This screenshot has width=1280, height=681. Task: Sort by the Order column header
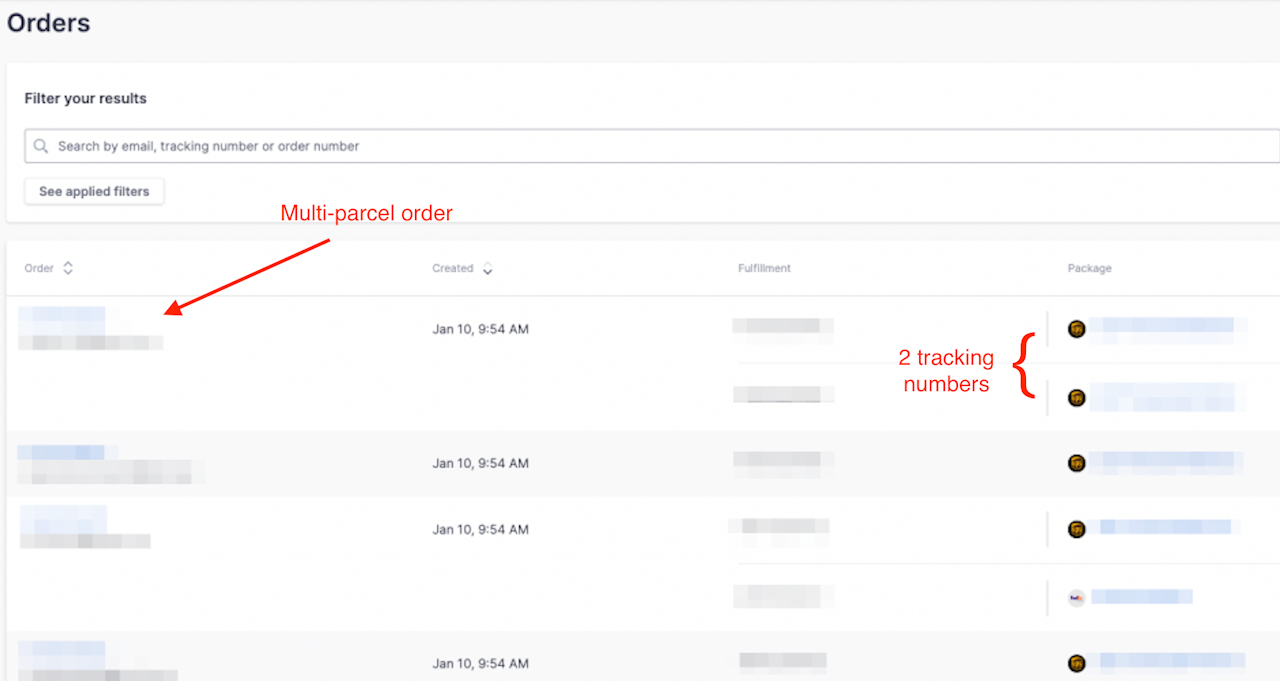click(39, 268)
